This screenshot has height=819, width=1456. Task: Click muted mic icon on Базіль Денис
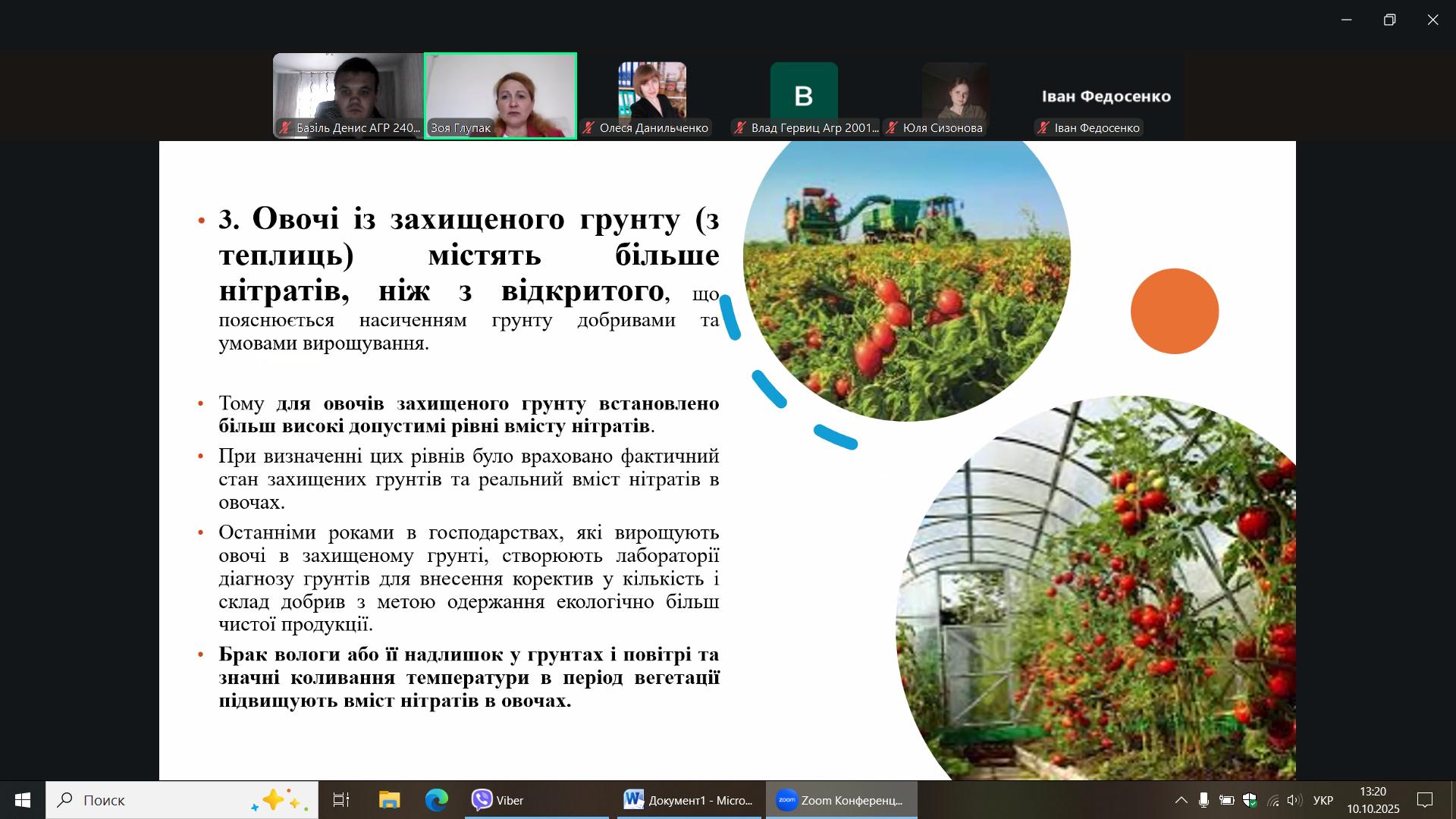coord(285,128)
